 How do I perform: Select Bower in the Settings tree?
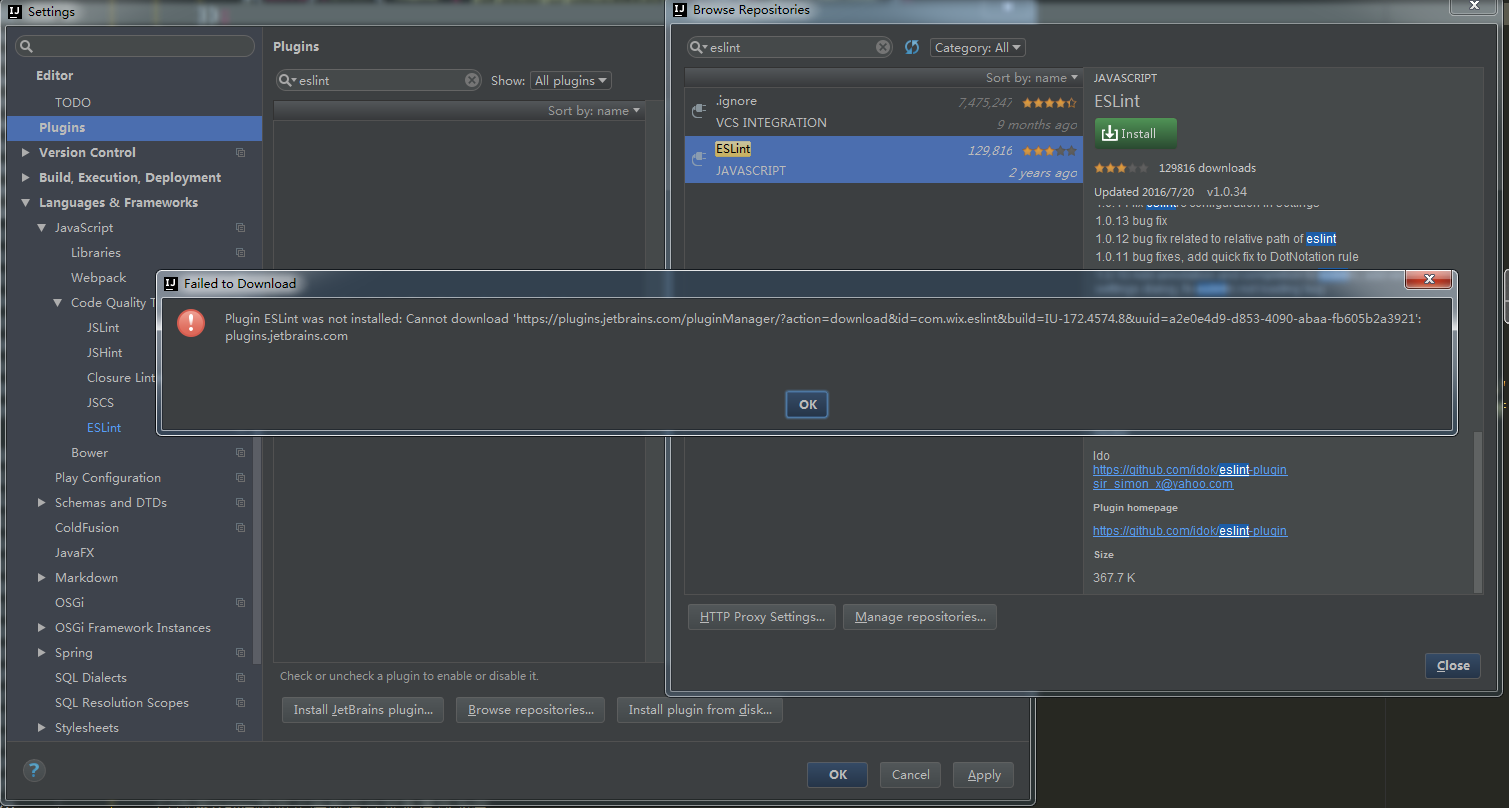point(89,453)
